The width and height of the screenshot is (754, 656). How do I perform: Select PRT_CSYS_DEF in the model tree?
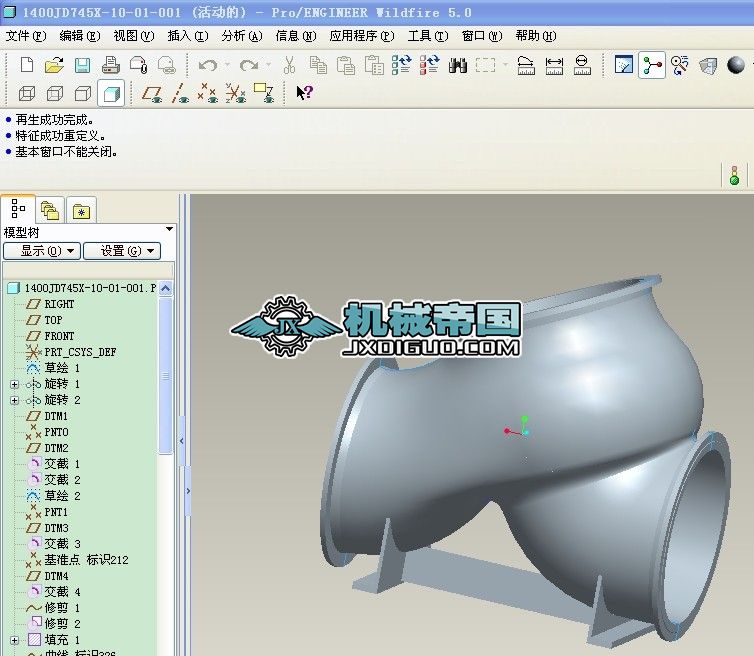tap(71, 352)
